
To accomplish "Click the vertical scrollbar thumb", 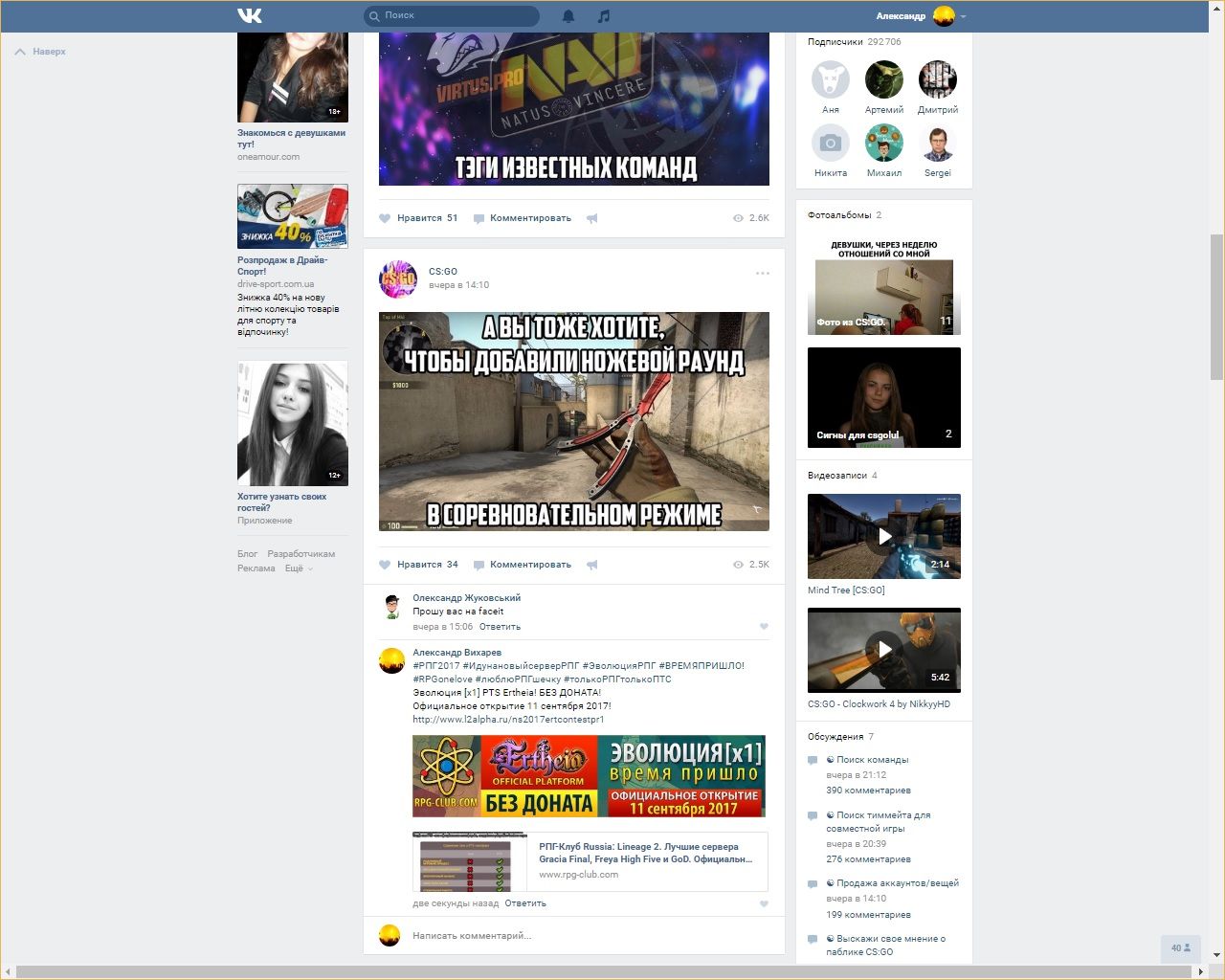I will click(x=1217, y=306).
